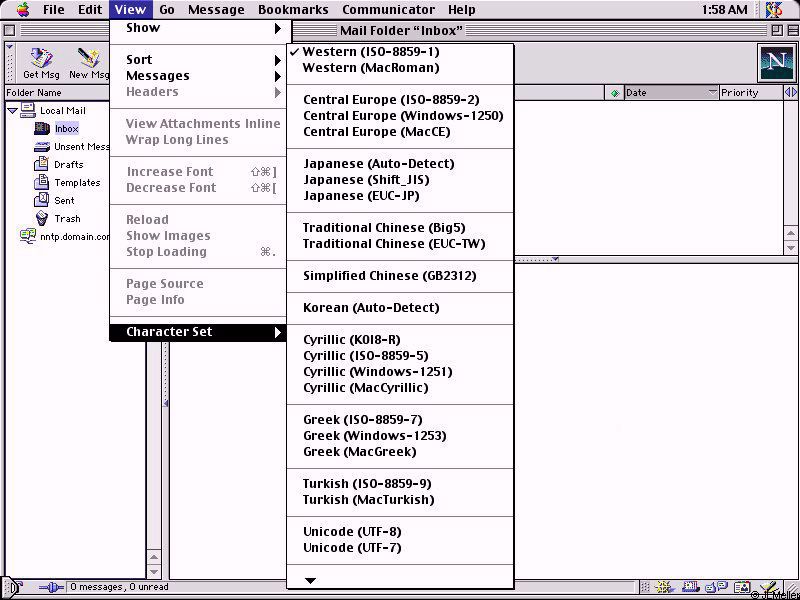Open the Bookmarks menu

point(292,10)
